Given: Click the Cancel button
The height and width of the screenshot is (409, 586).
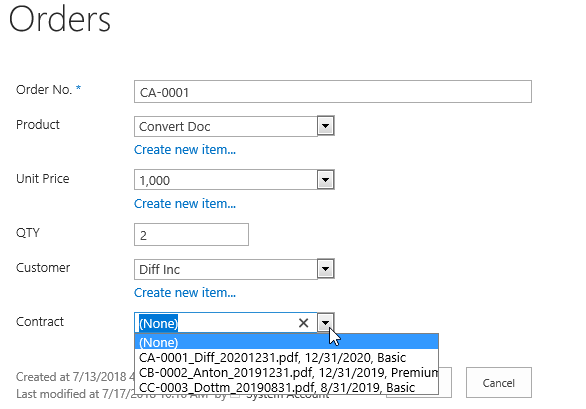Looking at the screenshot, I should click(499, 382).
